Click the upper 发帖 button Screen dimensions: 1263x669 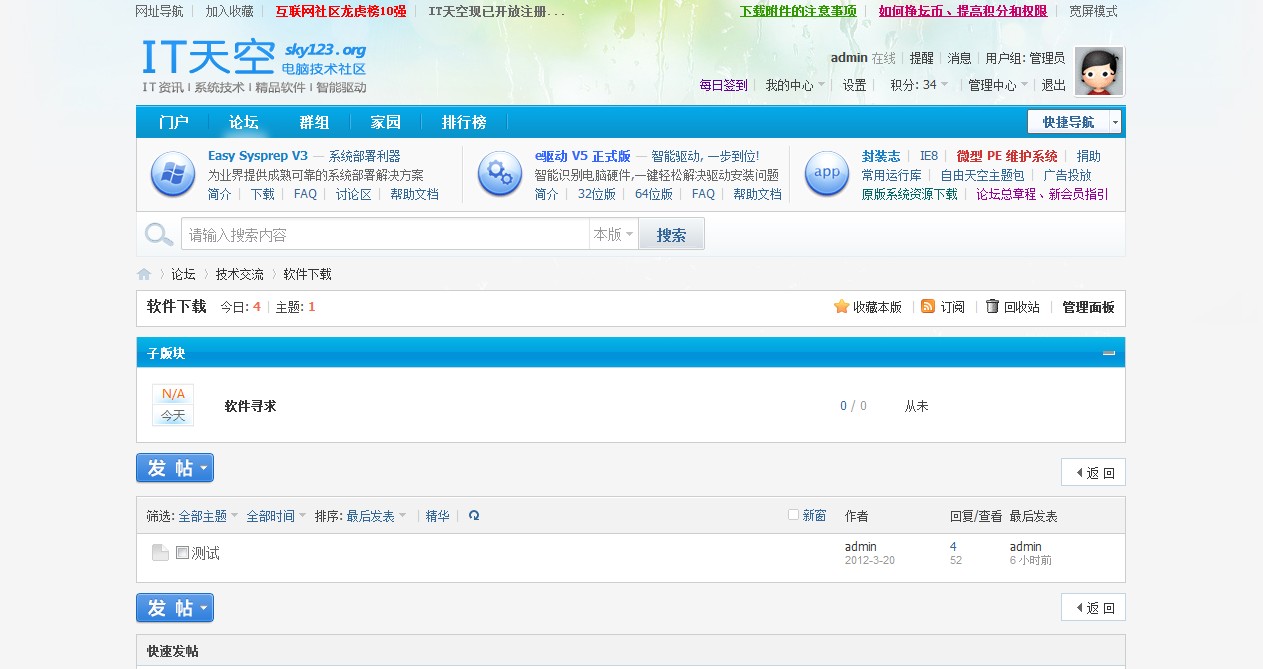tap(175, 468)
